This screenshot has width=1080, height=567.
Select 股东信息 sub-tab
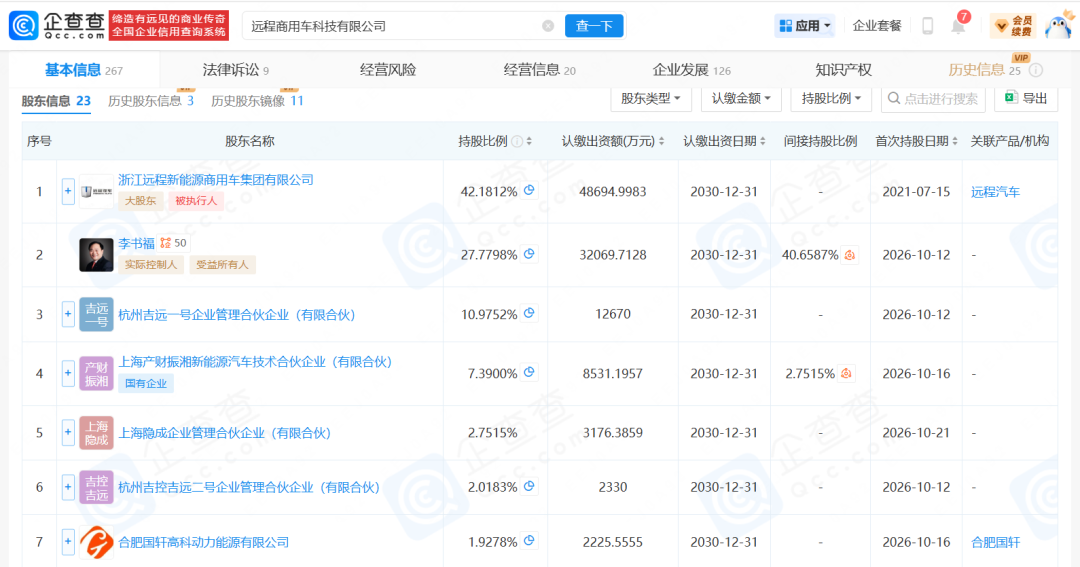(x=56, y=101)
